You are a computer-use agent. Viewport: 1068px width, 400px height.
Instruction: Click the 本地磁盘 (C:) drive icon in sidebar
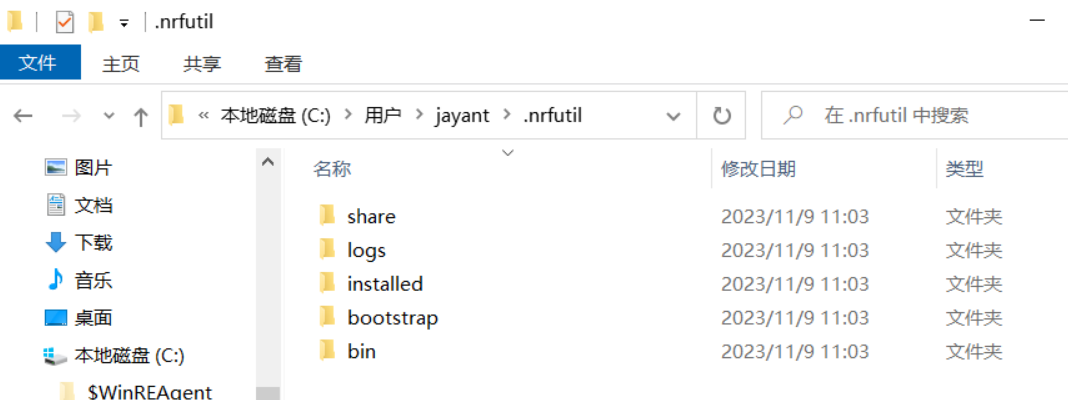point(55,356)
